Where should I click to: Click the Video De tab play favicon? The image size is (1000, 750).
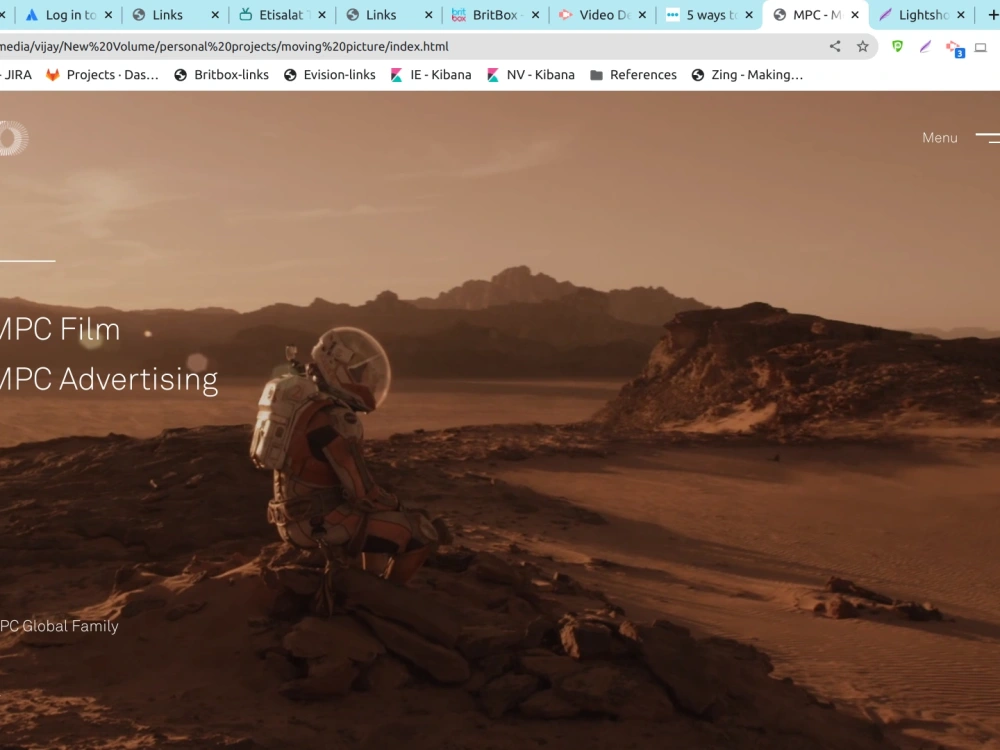click(565, 15)
